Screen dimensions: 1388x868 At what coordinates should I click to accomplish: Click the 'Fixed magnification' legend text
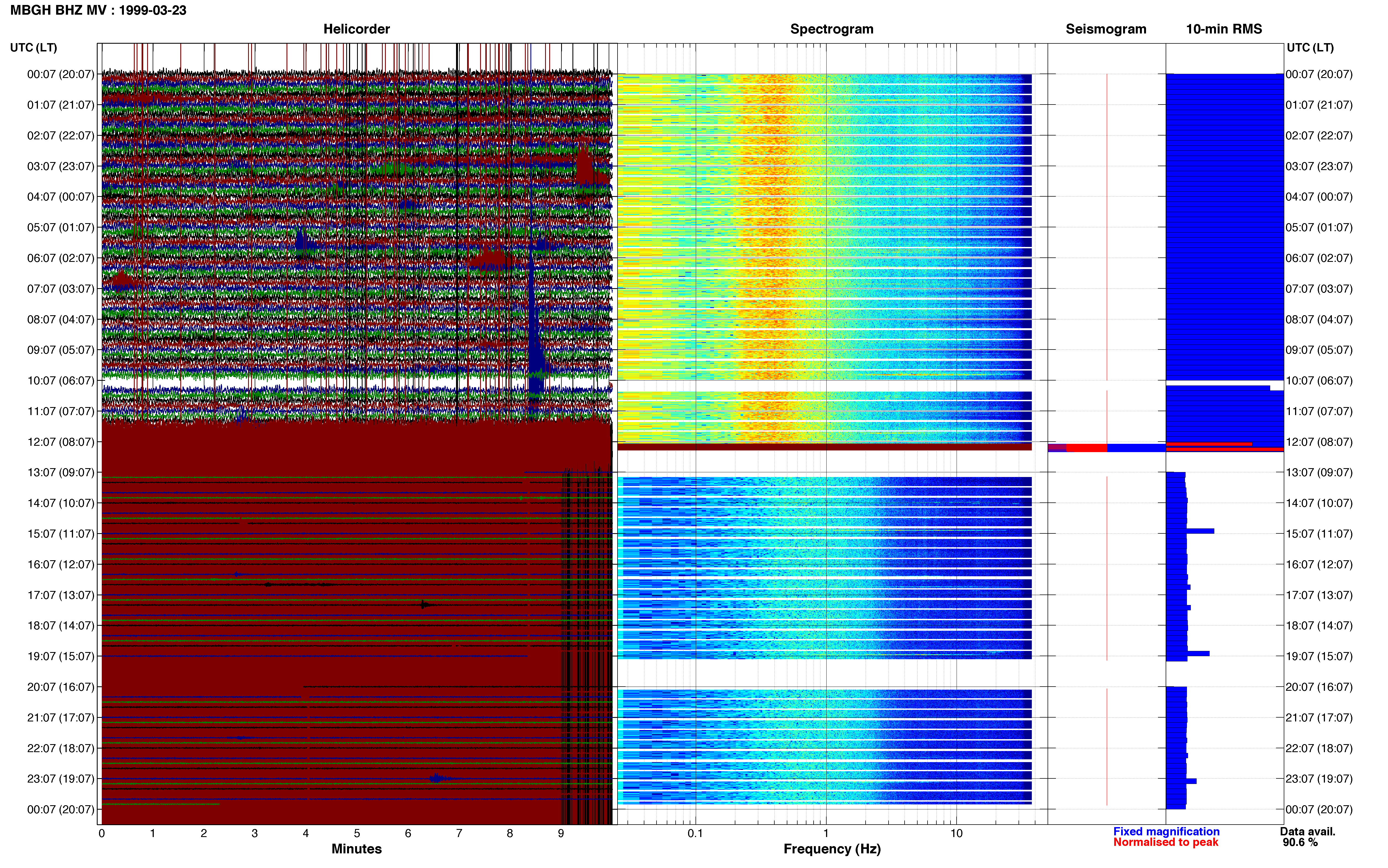(x=1166, y=831)
